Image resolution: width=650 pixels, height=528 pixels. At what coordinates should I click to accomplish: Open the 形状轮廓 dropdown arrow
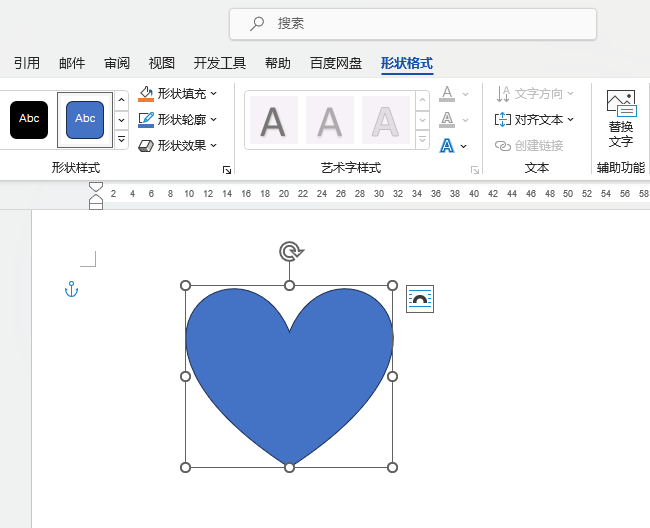pos(214,120)
